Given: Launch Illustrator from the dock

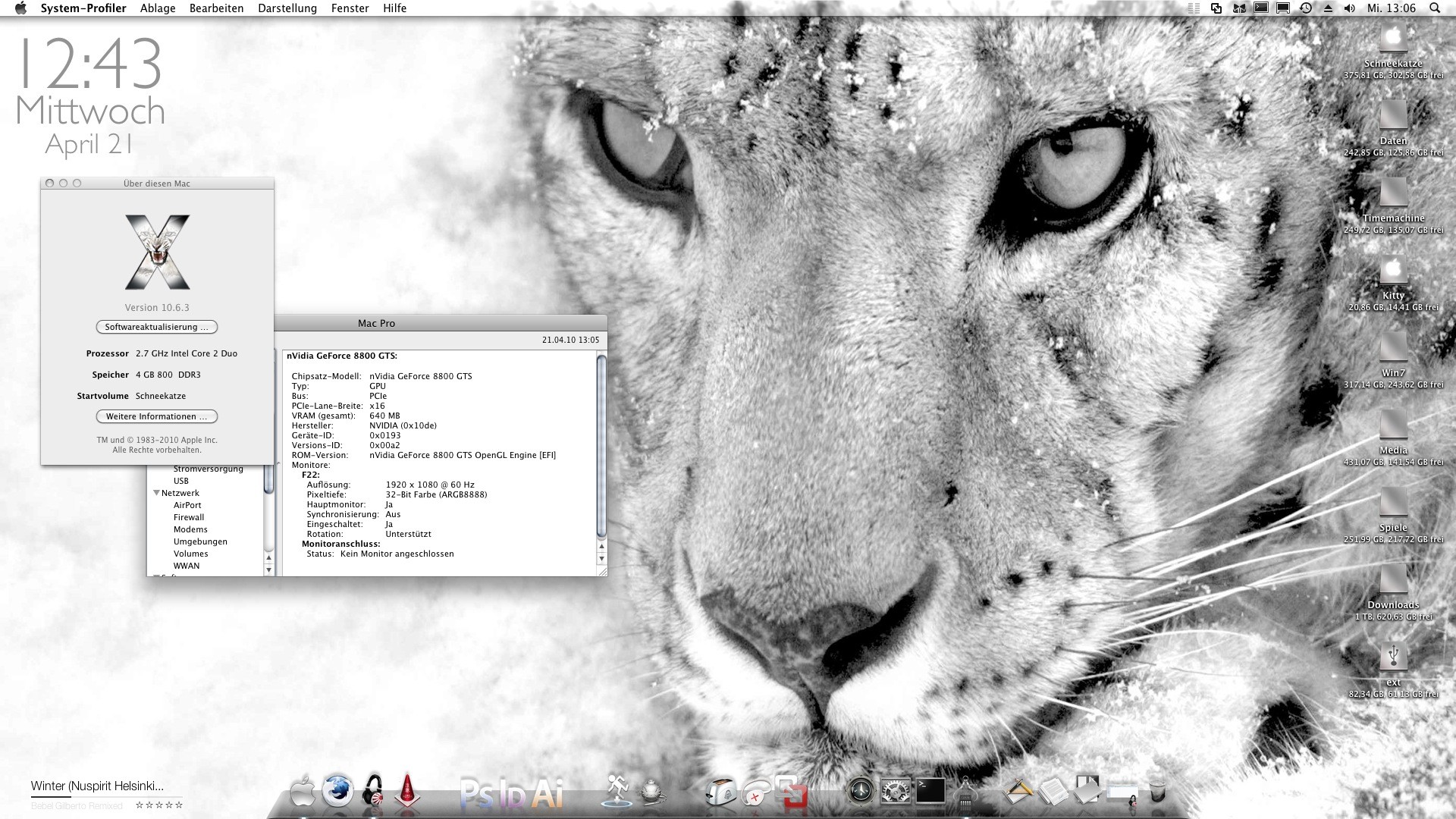Looking at the screenshot, I should click(x=548, y=793).
